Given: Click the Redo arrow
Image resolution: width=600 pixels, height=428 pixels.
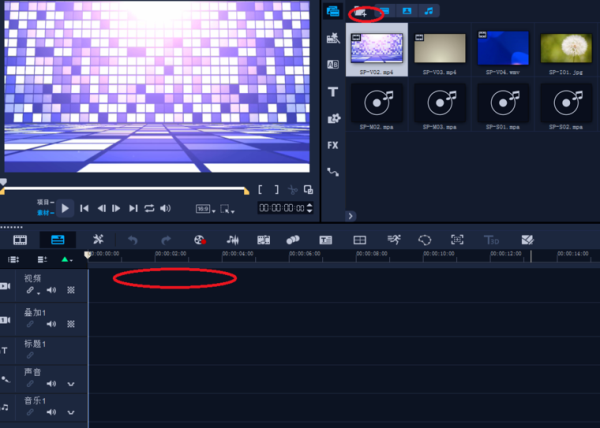Looking at the screenshot, I should [166, 240].
